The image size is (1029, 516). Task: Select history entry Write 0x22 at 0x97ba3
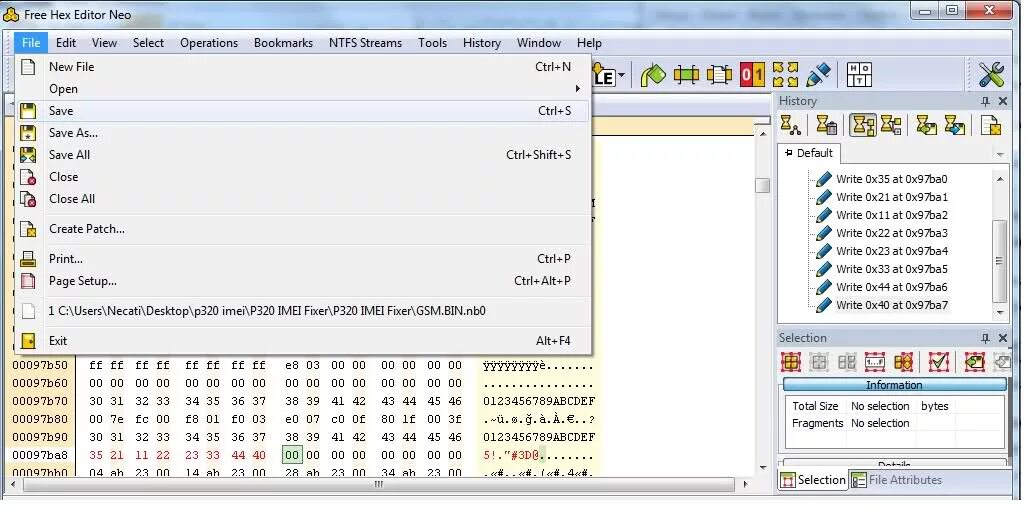891,233
